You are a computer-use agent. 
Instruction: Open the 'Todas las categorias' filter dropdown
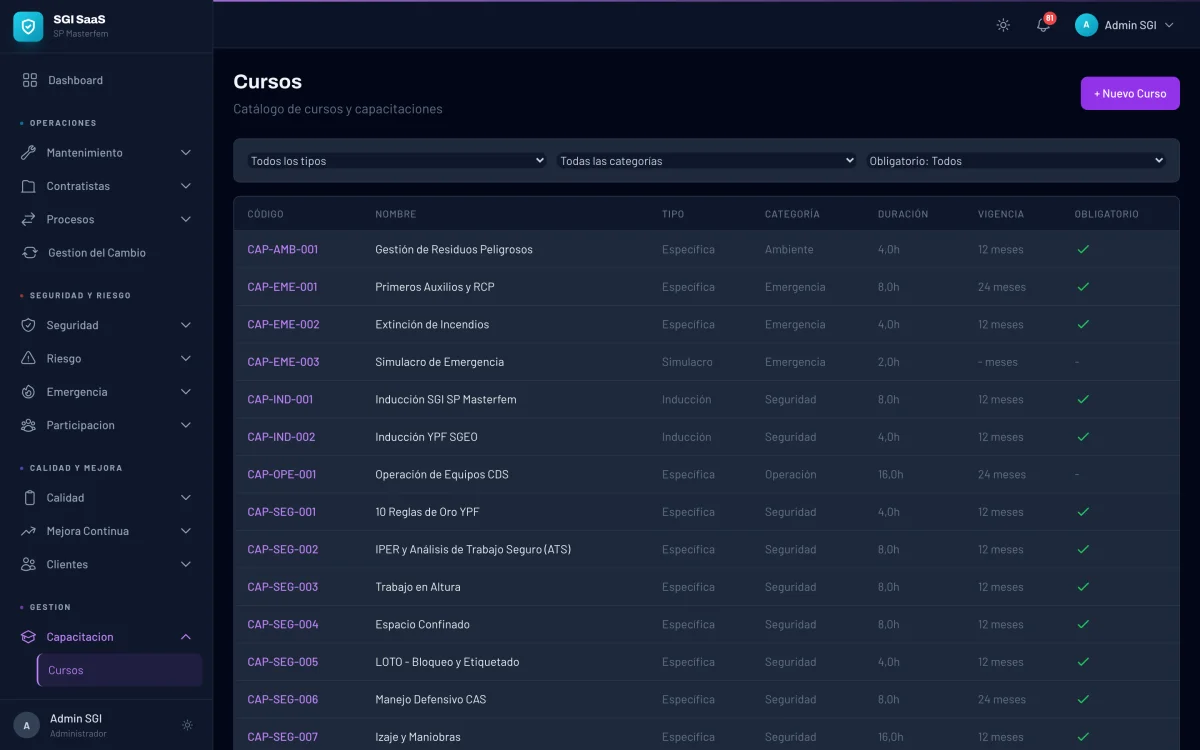[x=706, y=160]
